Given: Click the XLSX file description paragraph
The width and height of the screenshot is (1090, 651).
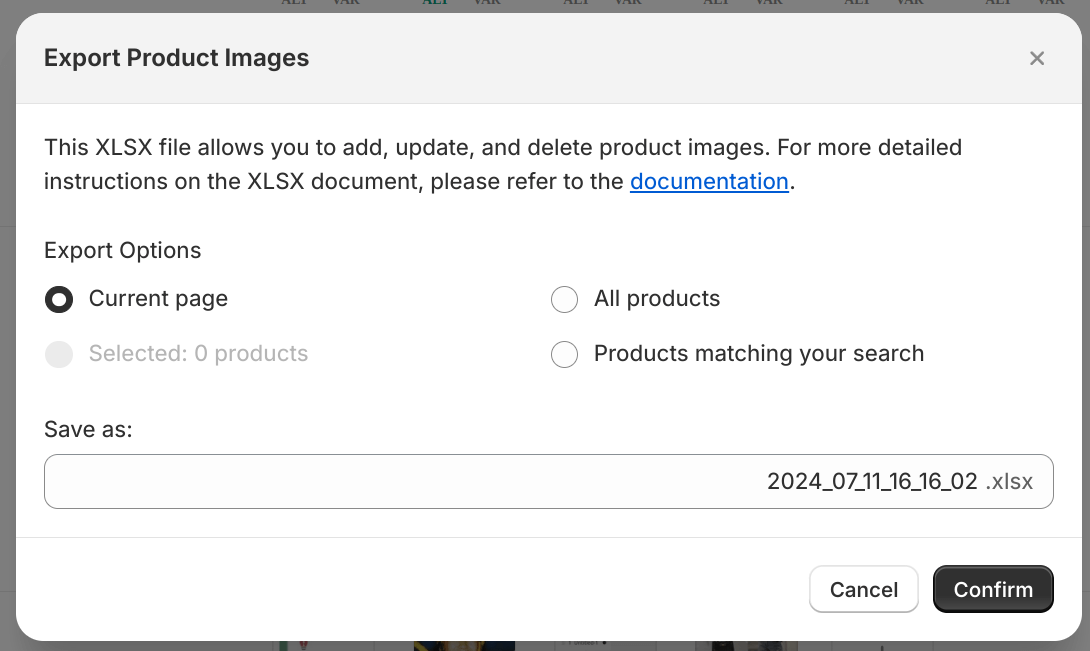Looking at the screenshot, I should click(x=400, y=148).
